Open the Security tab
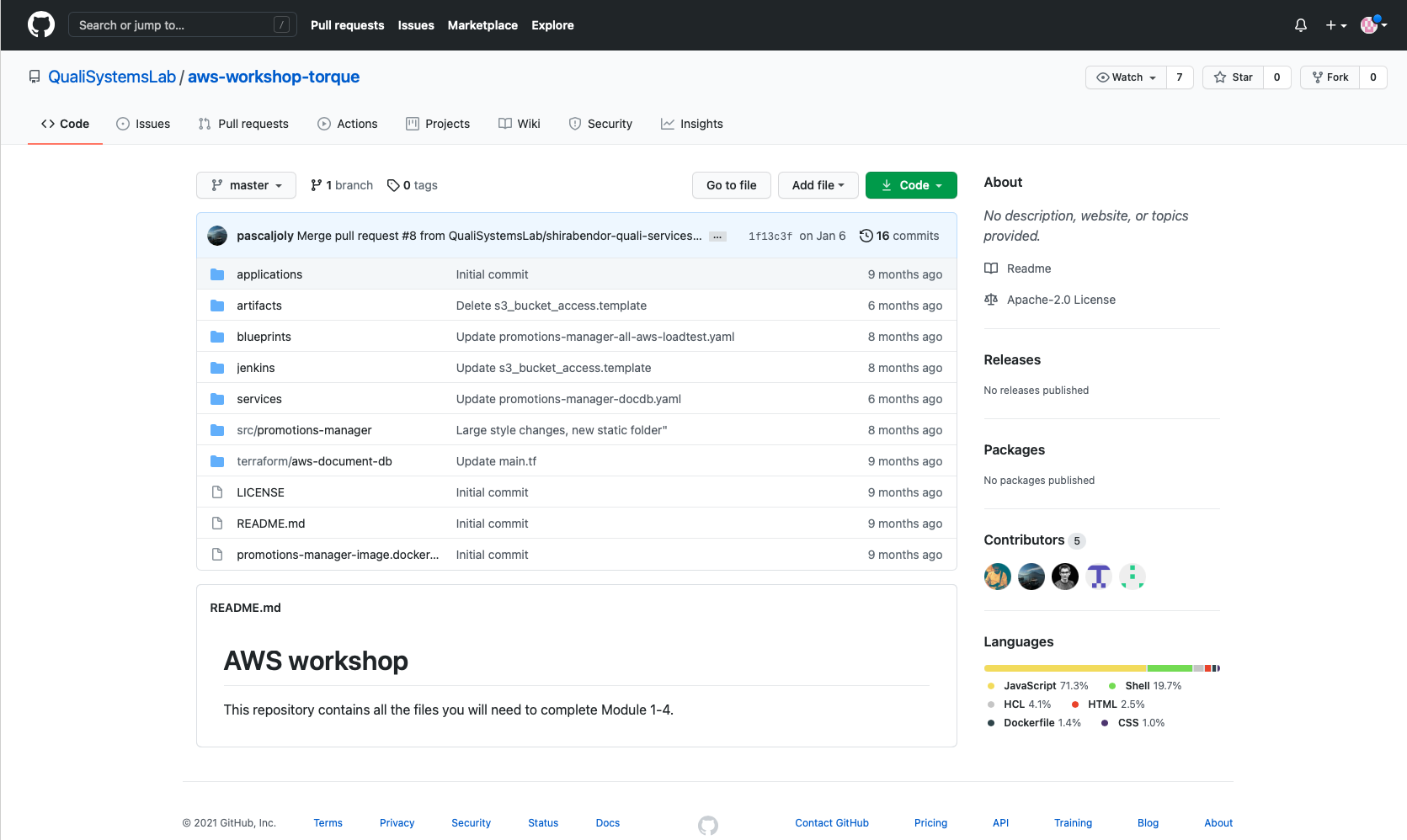This screenshot has width=1407, height=840. (x=600, y=124)
